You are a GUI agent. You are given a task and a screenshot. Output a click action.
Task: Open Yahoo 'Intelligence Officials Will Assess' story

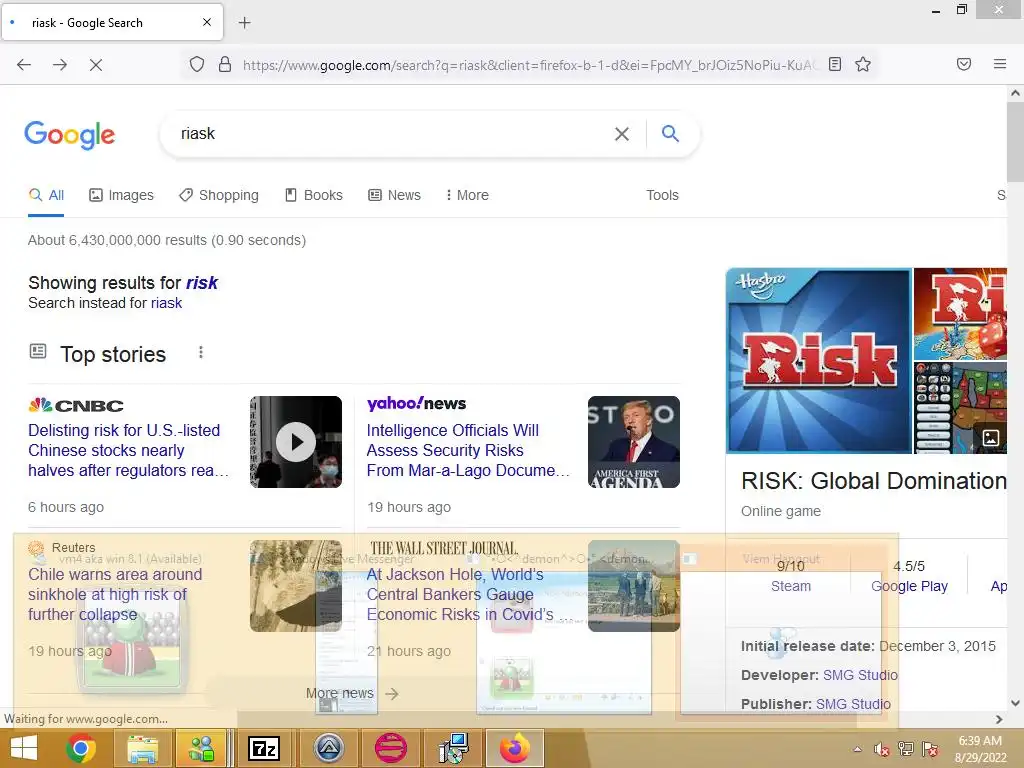[x=468, y=451]
